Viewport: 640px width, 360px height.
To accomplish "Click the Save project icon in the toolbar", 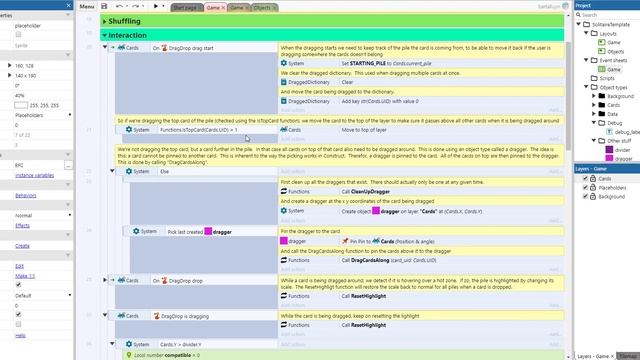I will click(104, 6).
